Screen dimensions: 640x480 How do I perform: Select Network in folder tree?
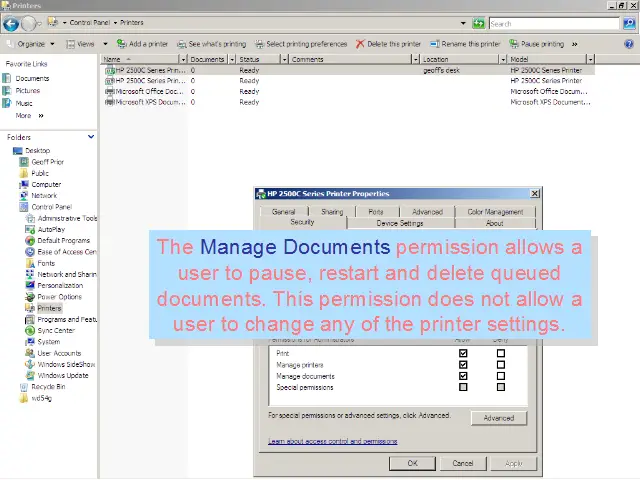tap(39, 196)
